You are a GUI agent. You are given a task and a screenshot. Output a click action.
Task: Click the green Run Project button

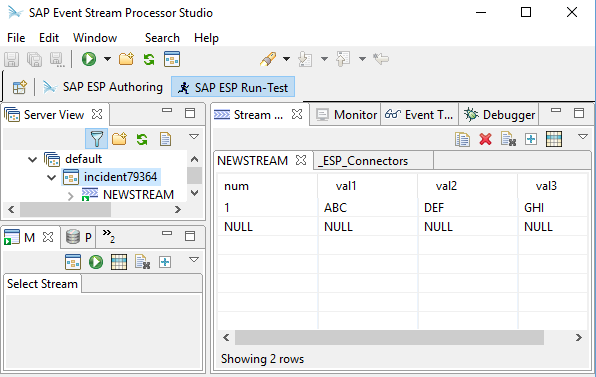[x=89, y=59]
